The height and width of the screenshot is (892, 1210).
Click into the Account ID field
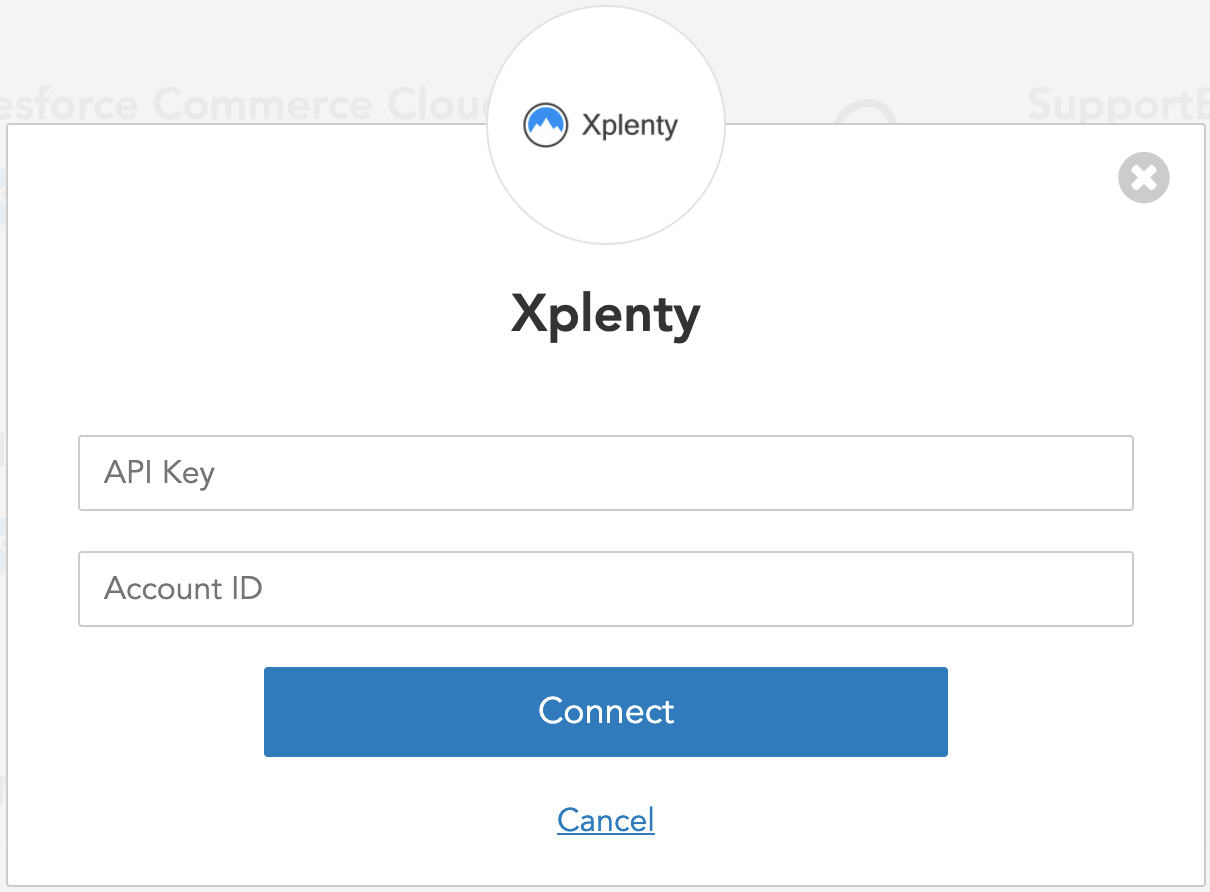(x=605, y=589)
